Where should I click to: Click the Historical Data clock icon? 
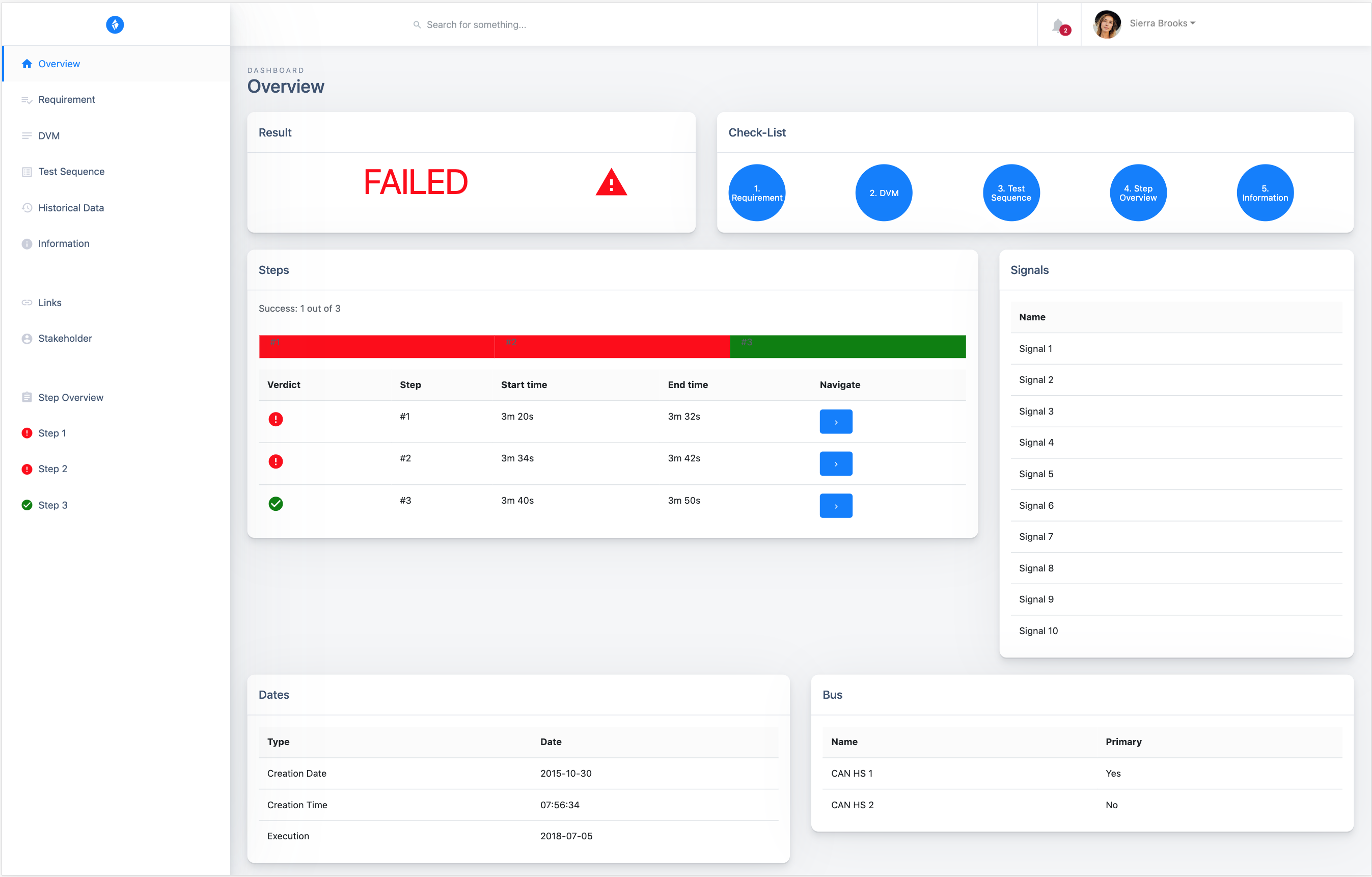(27, 208)
